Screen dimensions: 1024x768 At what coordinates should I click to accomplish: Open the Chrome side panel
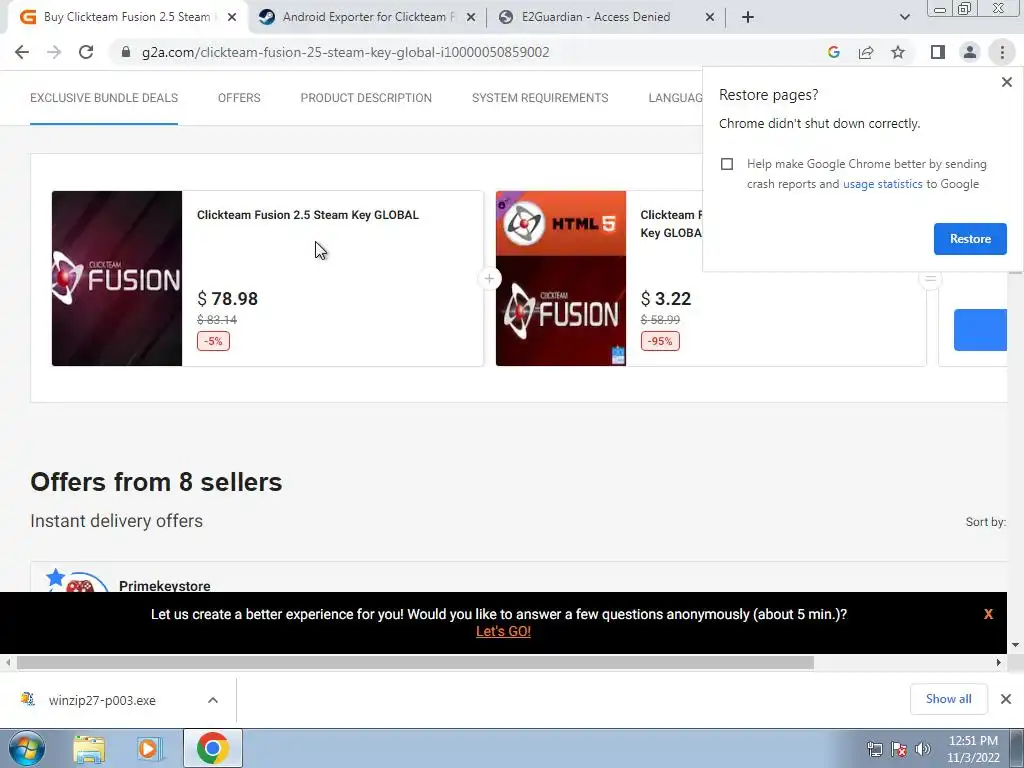[x=938, y=52]
